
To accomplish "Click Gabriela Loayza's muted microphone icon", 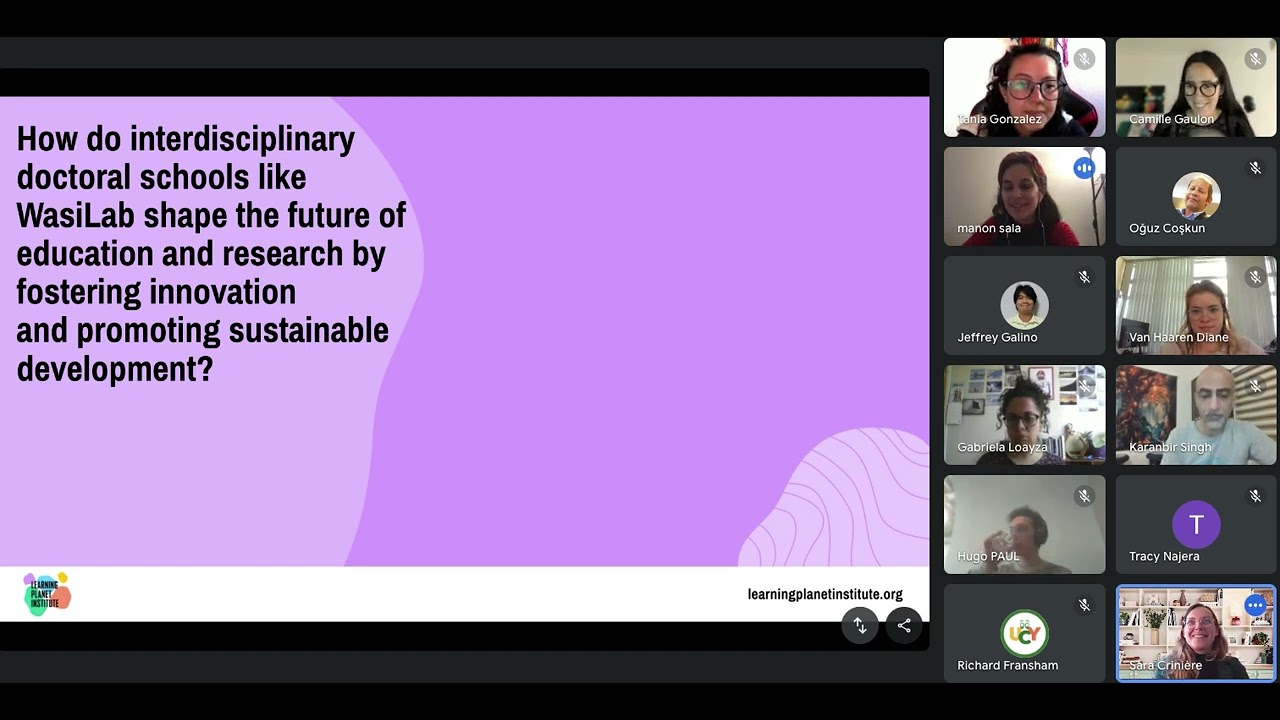I will tap(1084, 387).
